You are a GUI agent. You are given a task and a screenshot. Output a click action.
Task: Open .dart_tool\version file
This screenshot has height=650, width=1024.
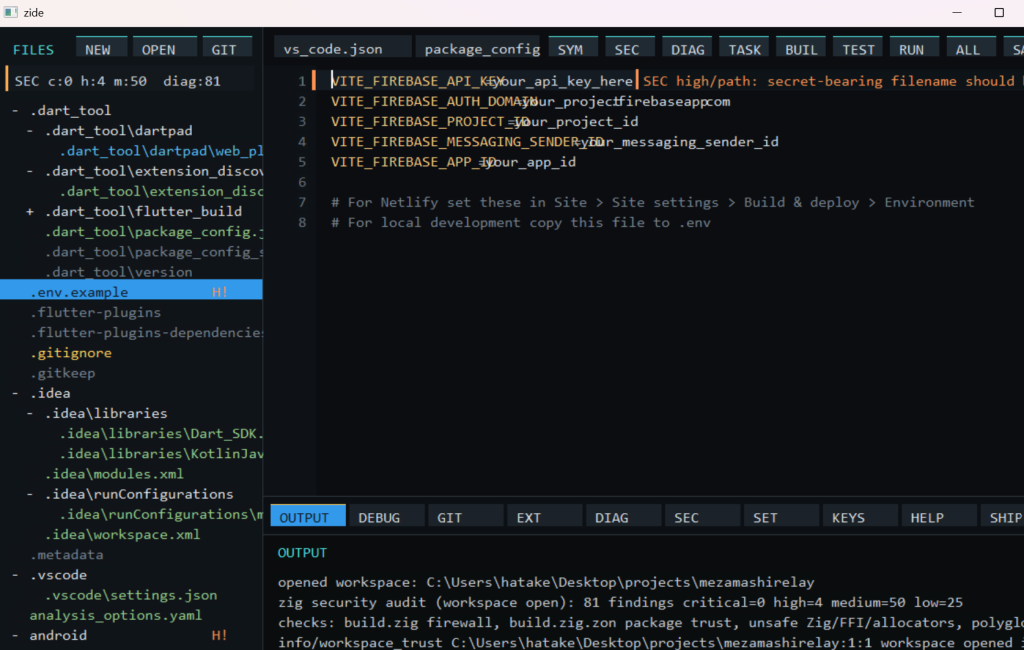pos(119,272)
